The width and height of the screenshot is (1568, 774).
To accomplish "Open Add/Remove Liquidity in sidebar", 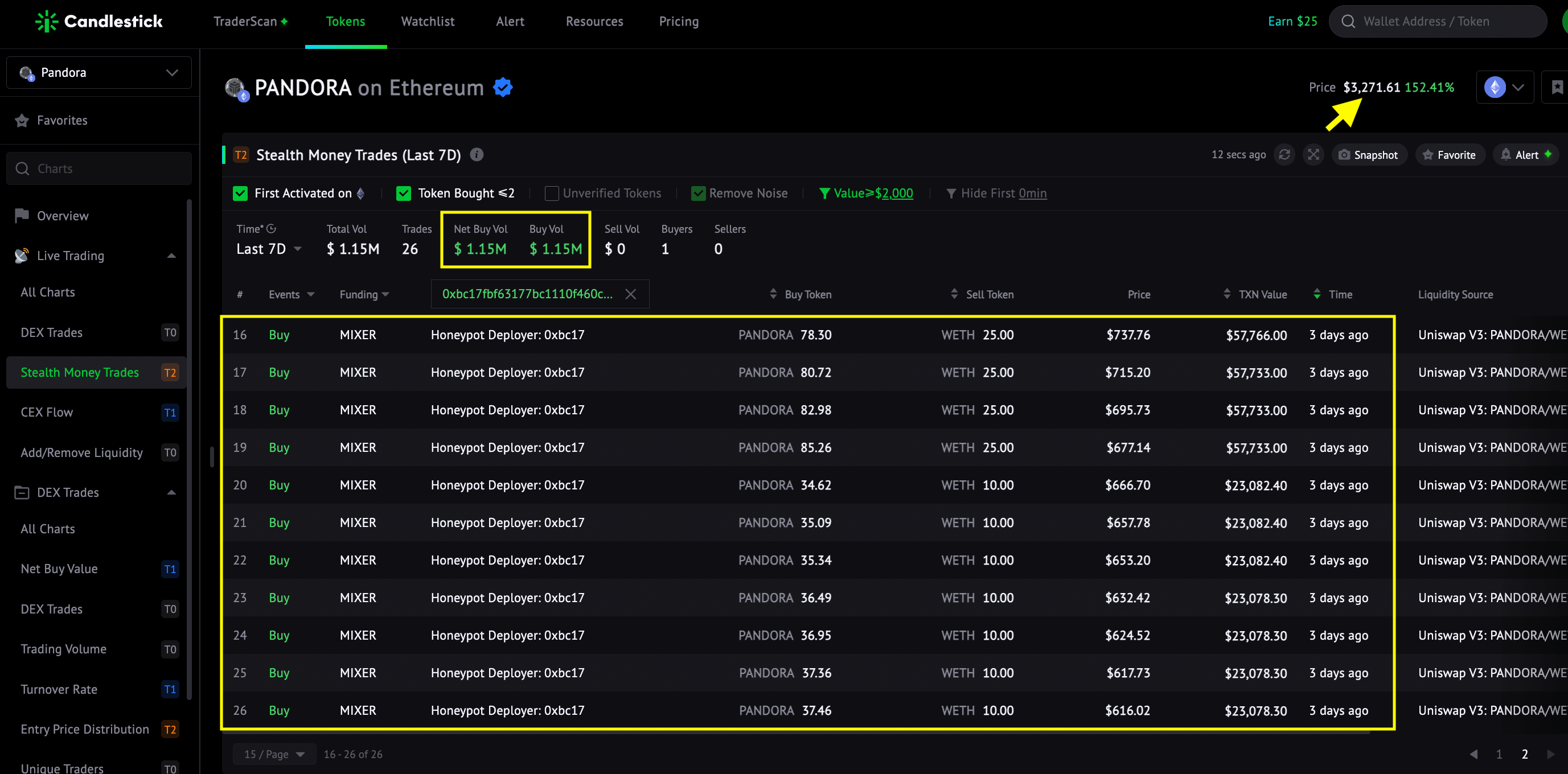I will click(96, 452).
